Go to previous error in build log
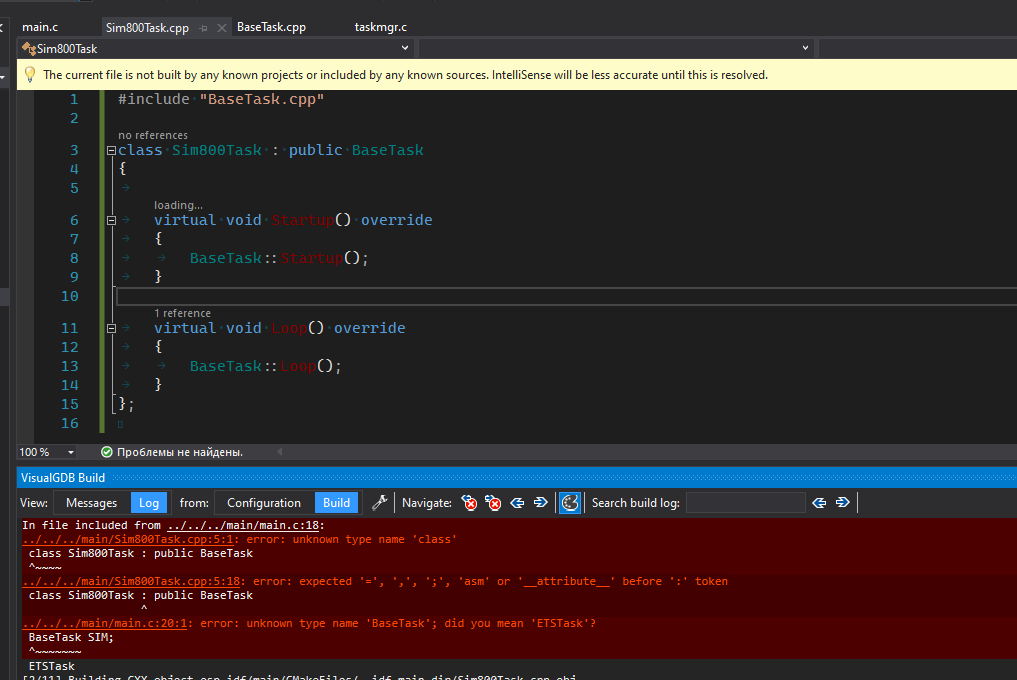 click(468, 503)
